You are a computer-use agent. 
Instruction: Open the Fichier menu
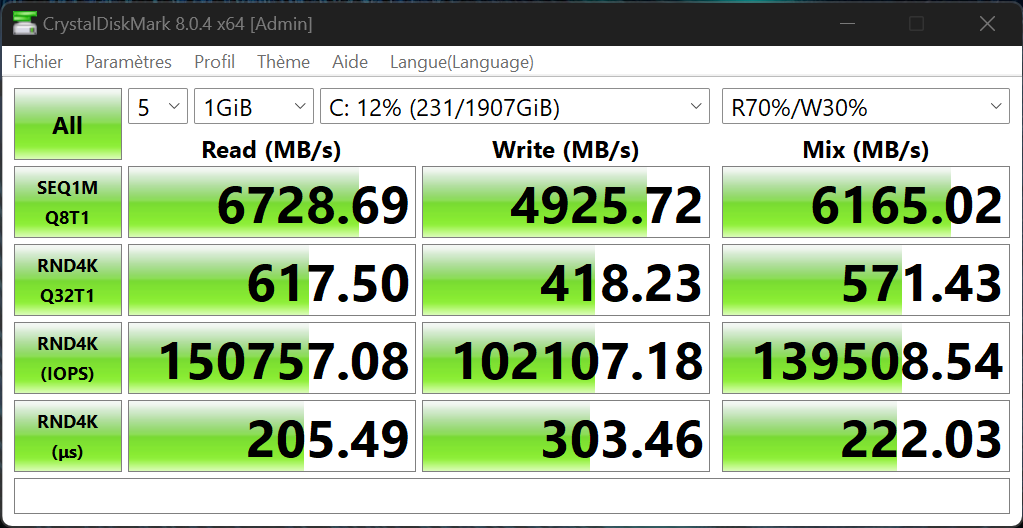coord(38,62)
